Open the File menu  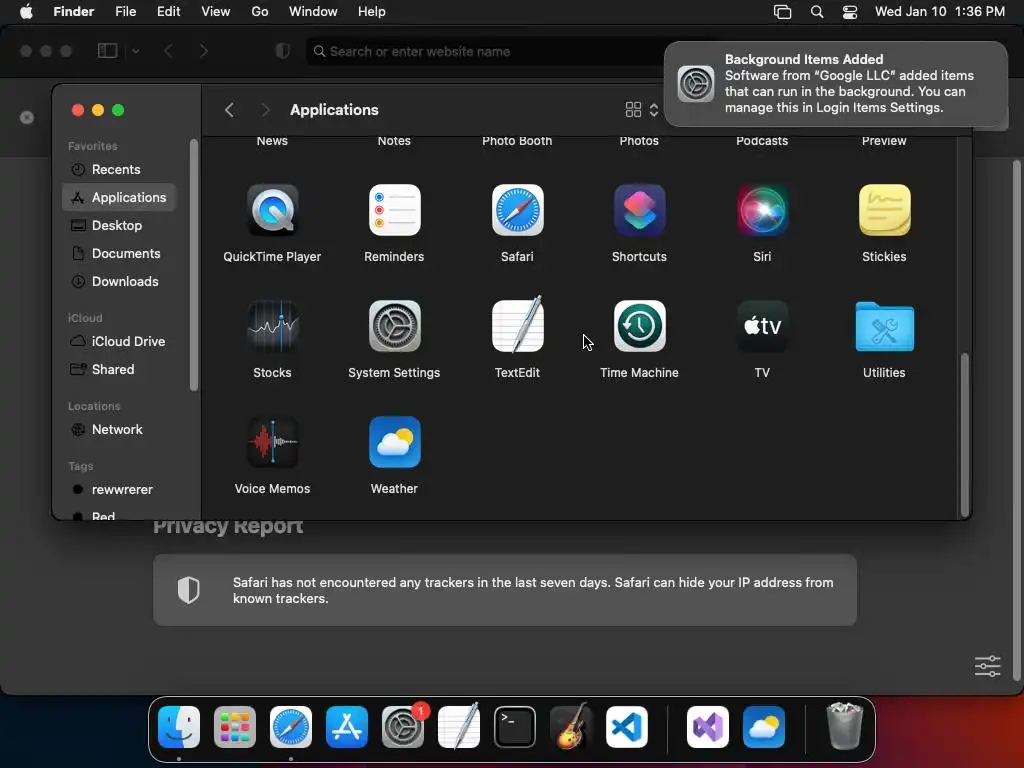pyautogui.click(x=125, y=12)
